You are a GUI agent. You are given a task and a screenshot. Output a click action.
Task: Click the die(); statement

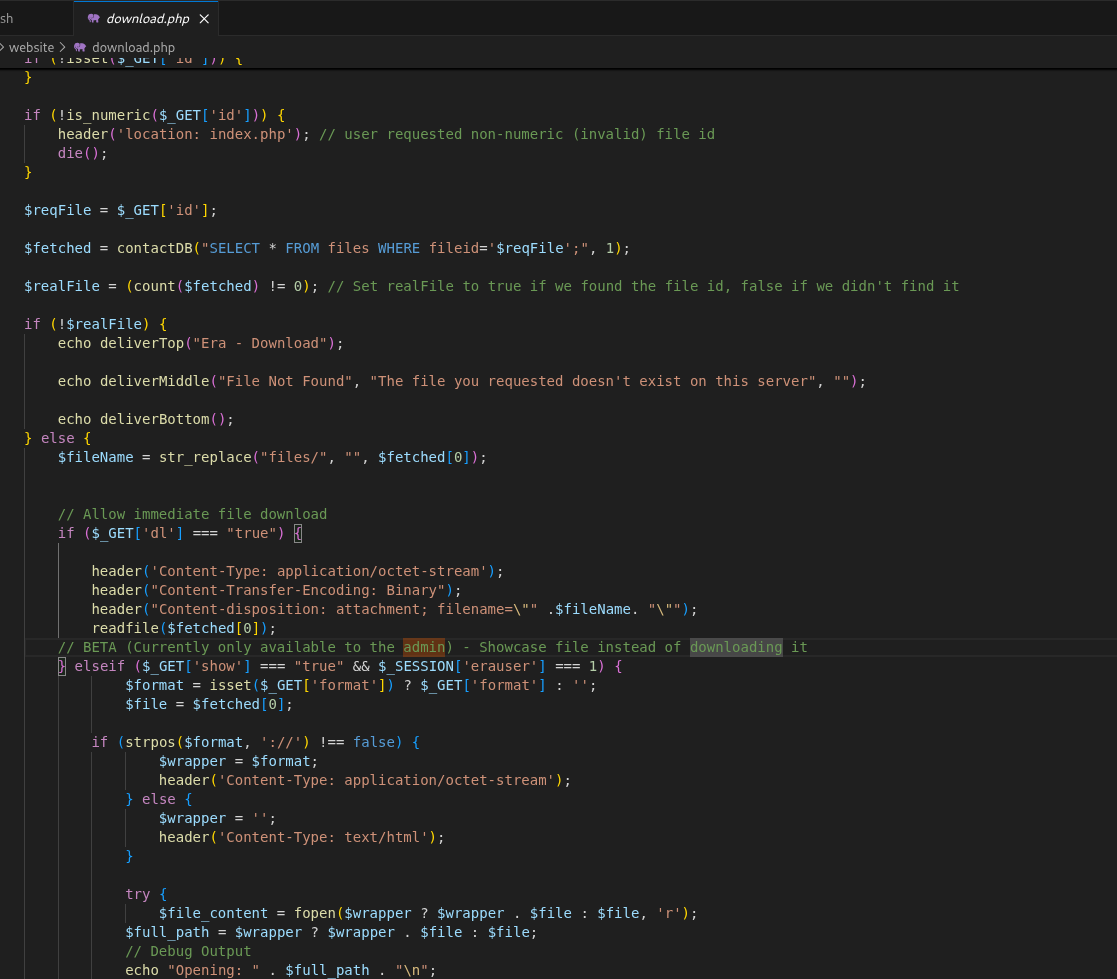point(83,153)
